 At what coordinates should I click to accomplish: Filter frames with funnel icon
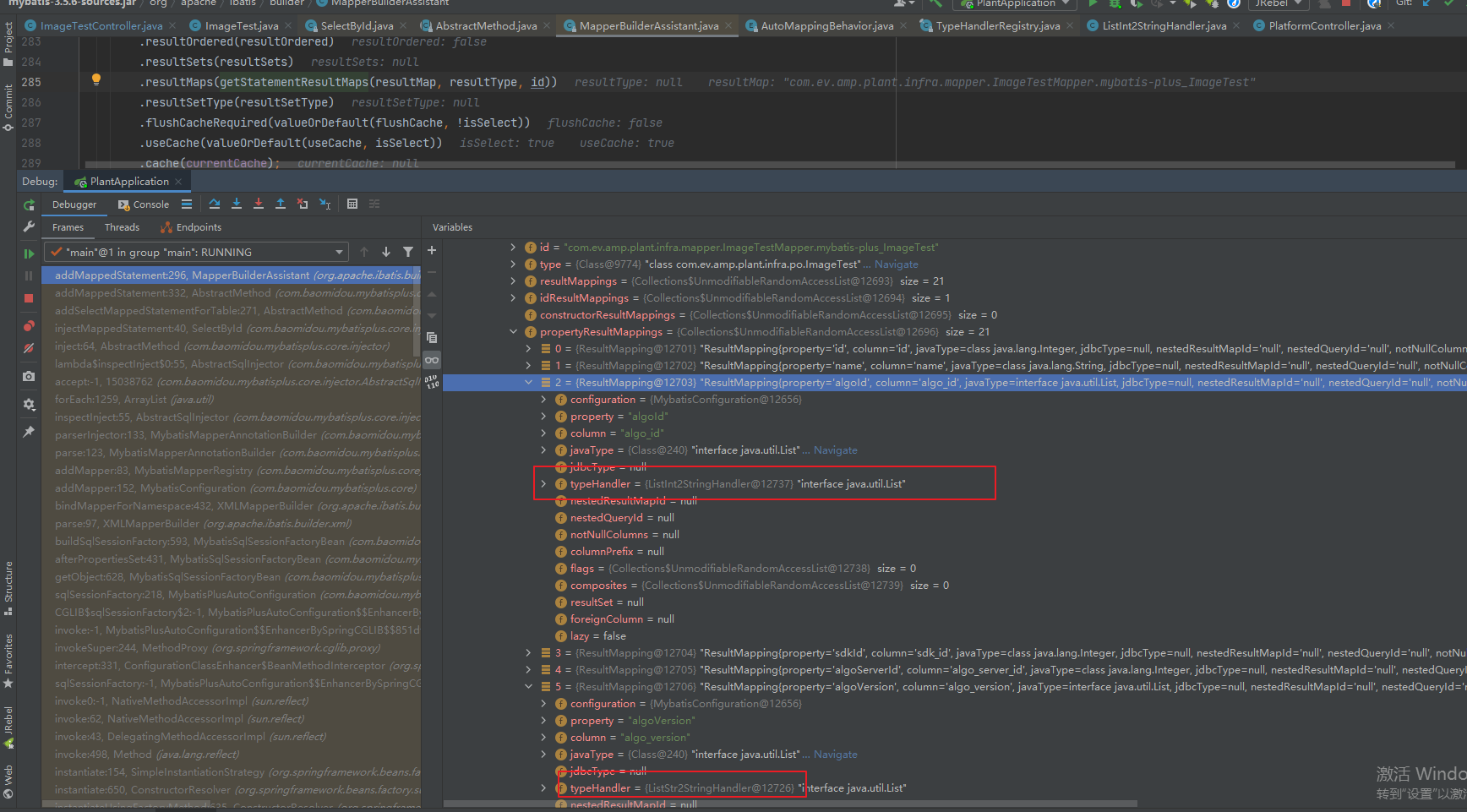pos(408,252)
